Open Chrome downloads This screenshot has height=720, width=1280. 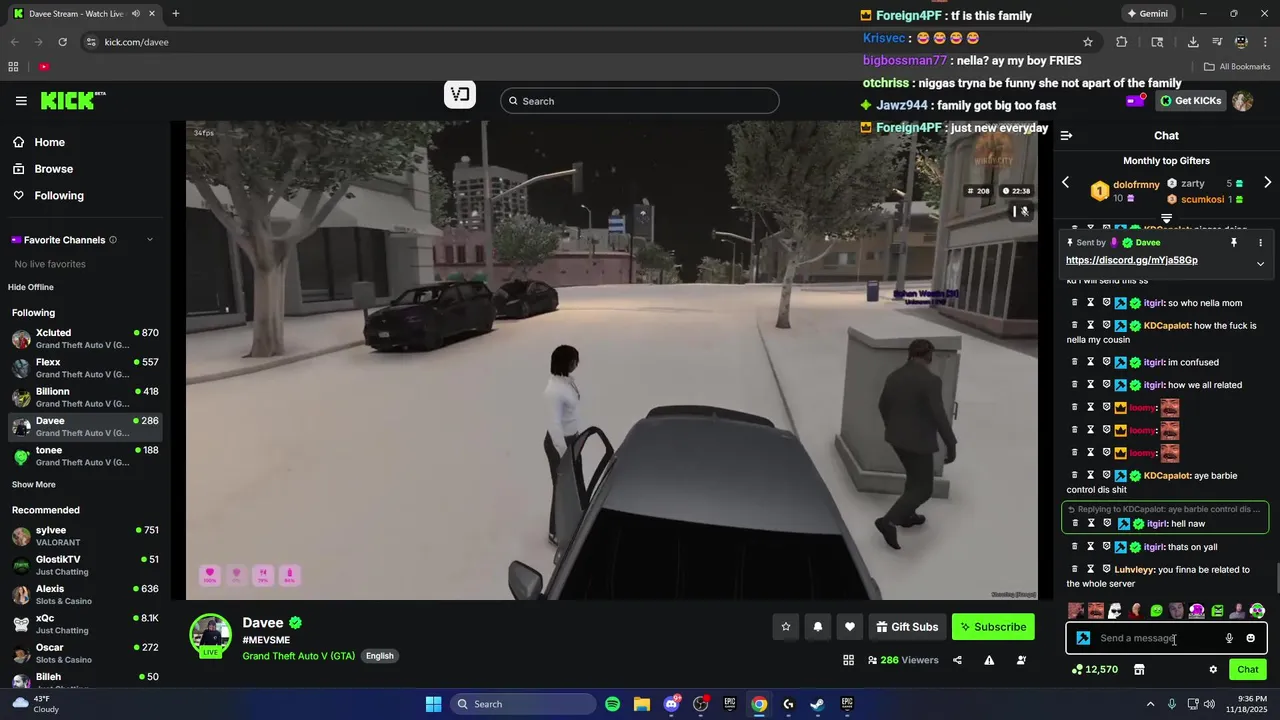pos(1193,42)
